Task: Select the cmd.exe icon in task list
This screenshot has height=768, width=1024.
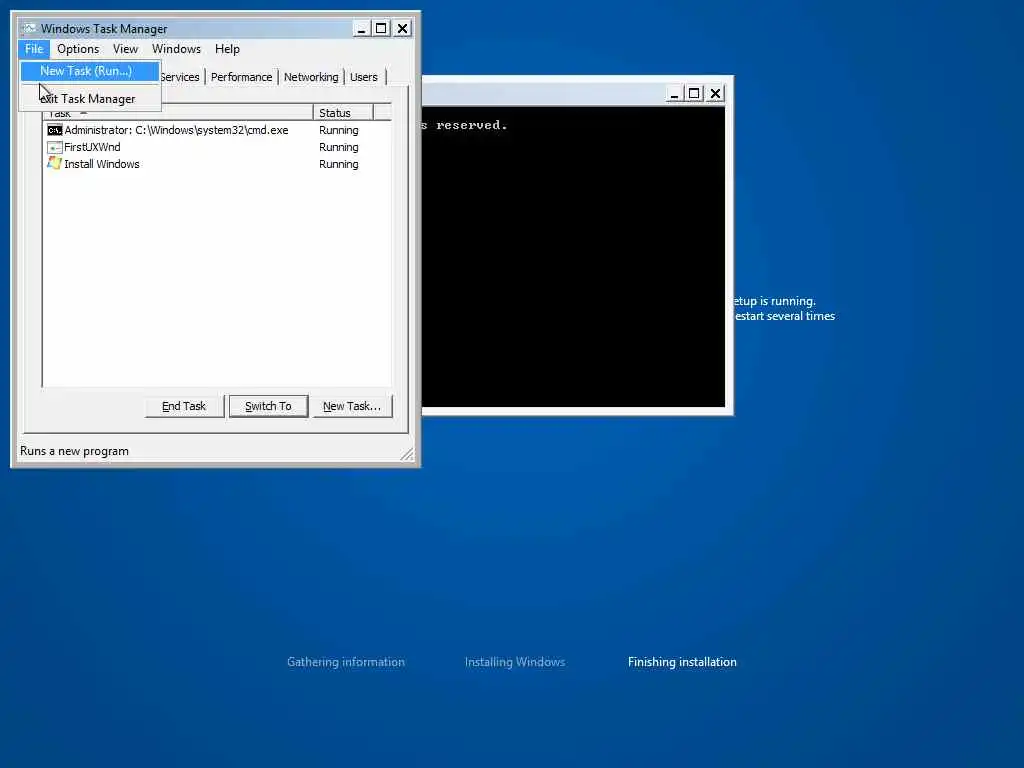Action: [55, 130]
